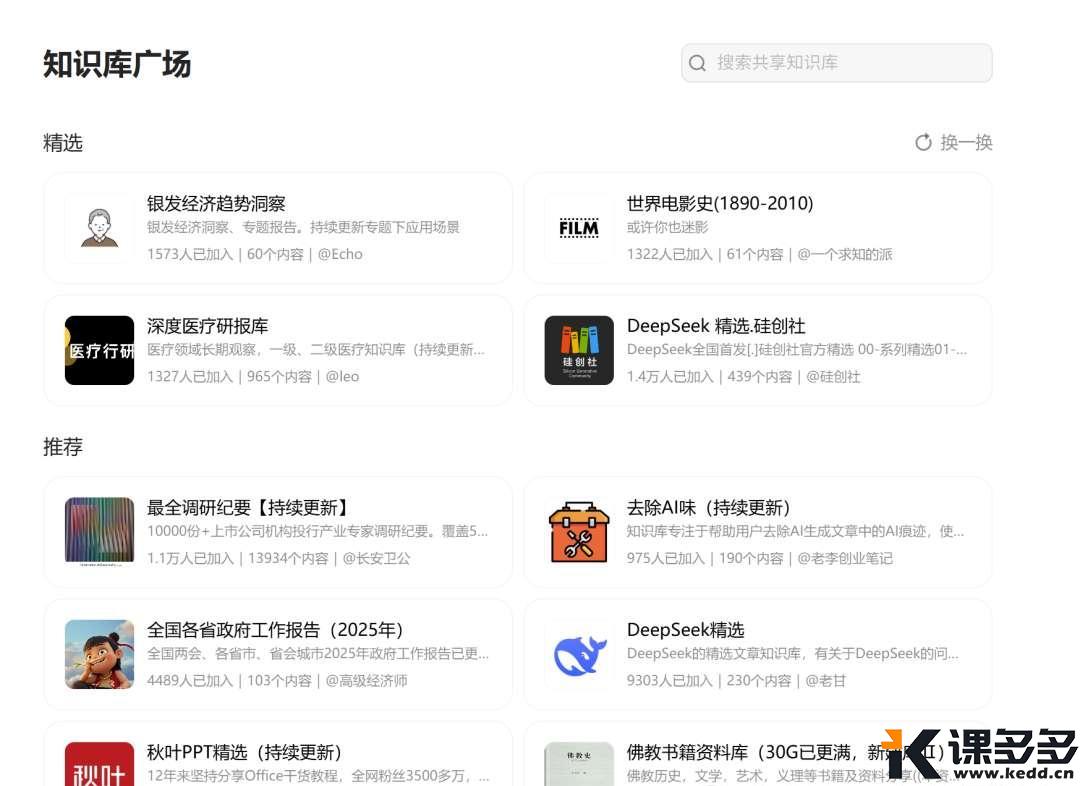1080x786 pixels.
Task: Click description starting DeepSeek的精选文章知识库
Action: tap(793, 653)
